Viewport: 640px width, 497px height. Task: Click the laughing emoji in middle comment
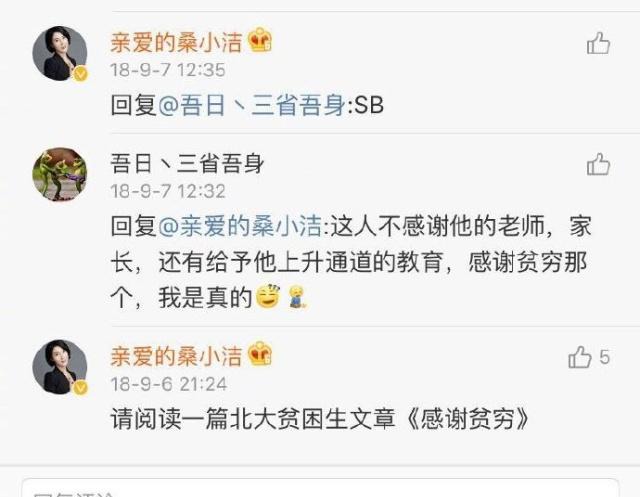[268, 297]
